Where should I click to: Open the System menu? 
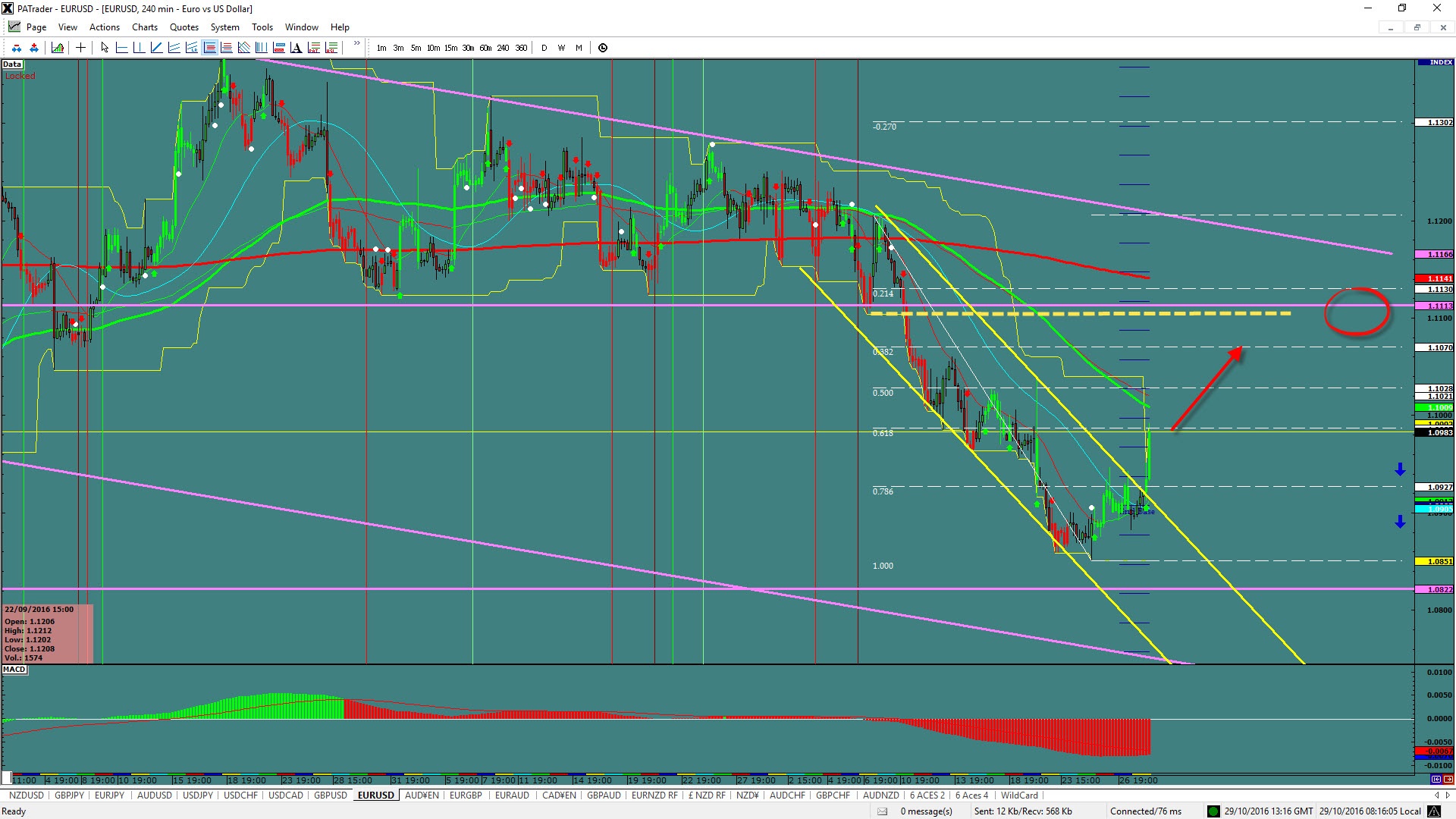[x=225, y=27]
